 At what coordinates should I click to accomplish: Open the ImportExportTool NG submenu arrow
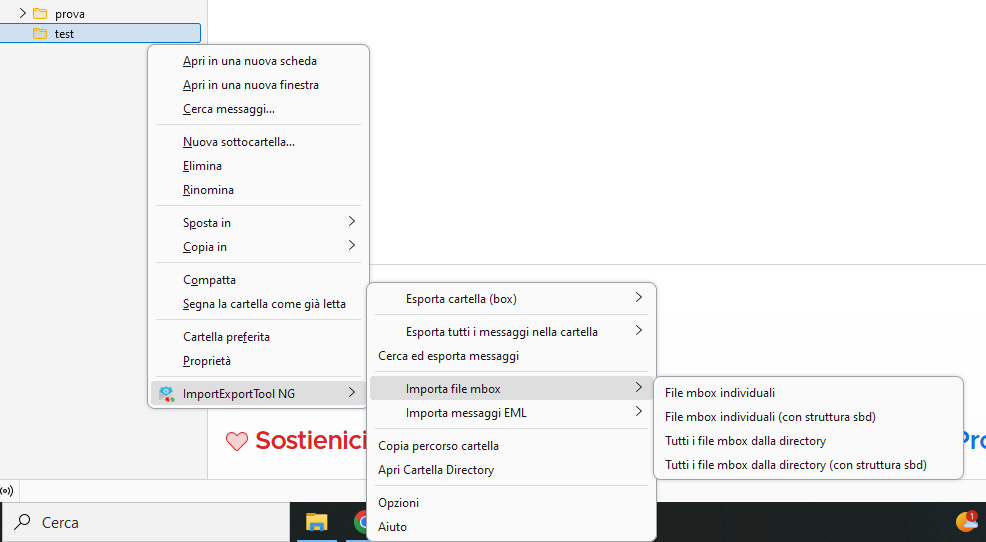click(x=352, y=392)
